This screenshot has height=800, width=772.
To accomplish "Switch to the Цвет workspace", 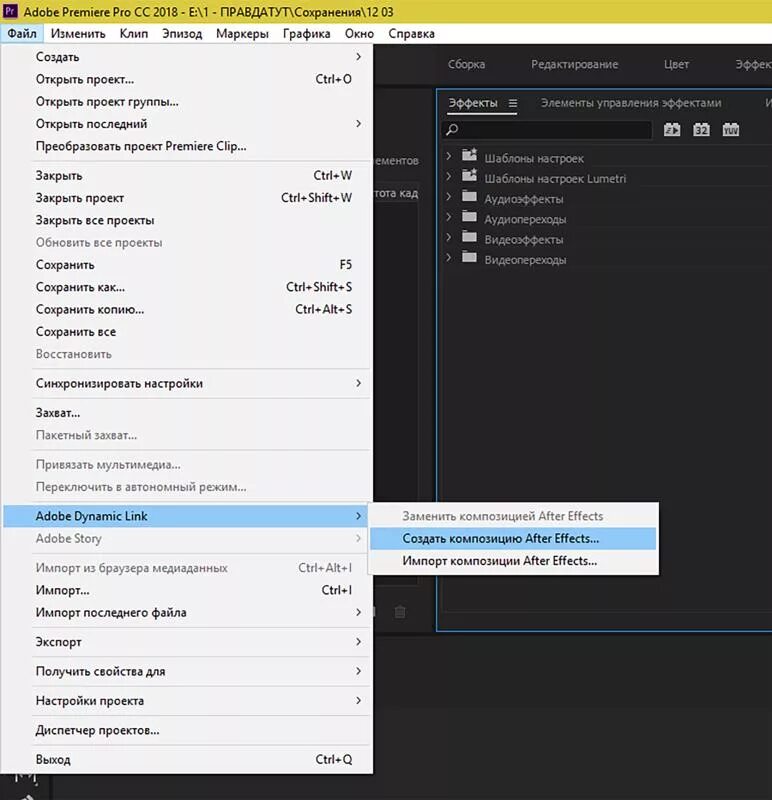I will (676, 64).
